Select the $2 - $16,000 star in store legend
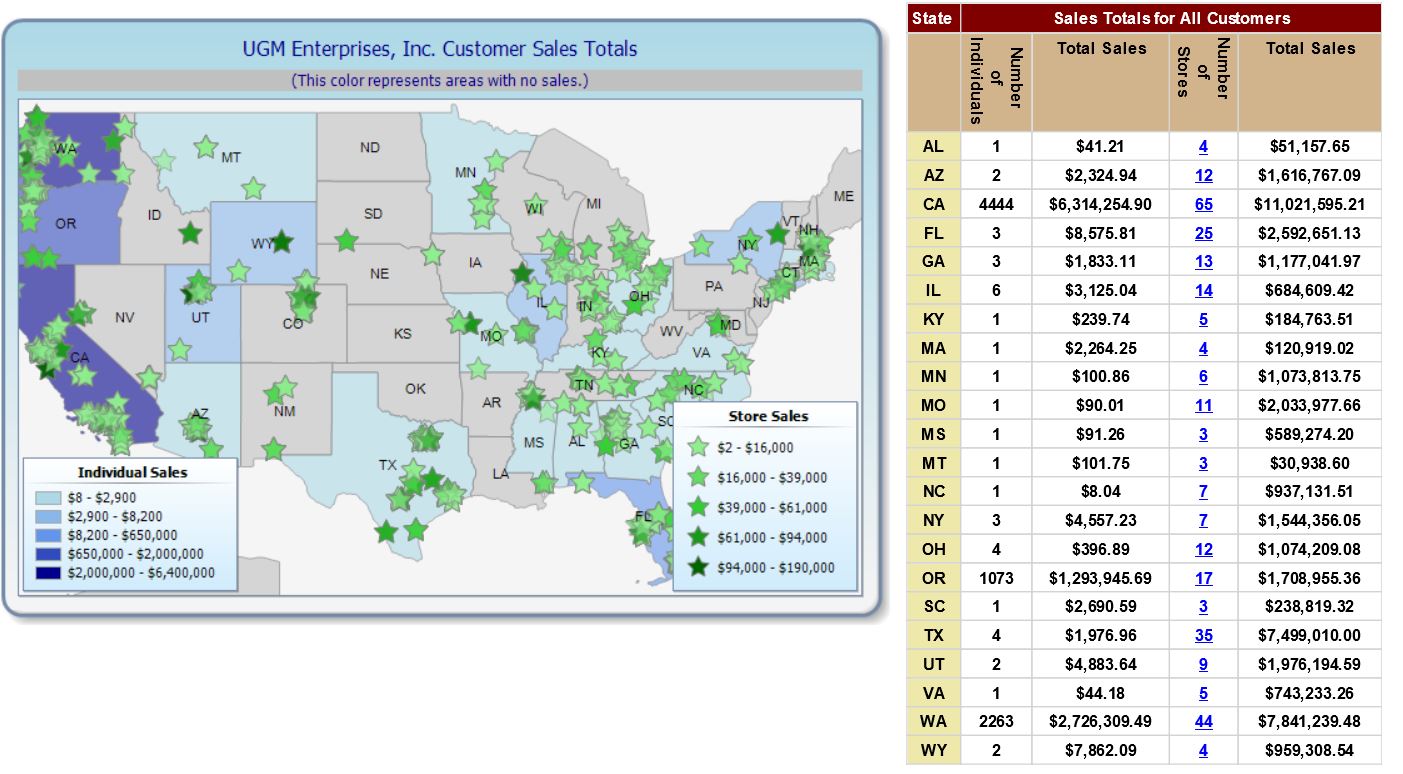1403x774 pixels. click(699, 447)
